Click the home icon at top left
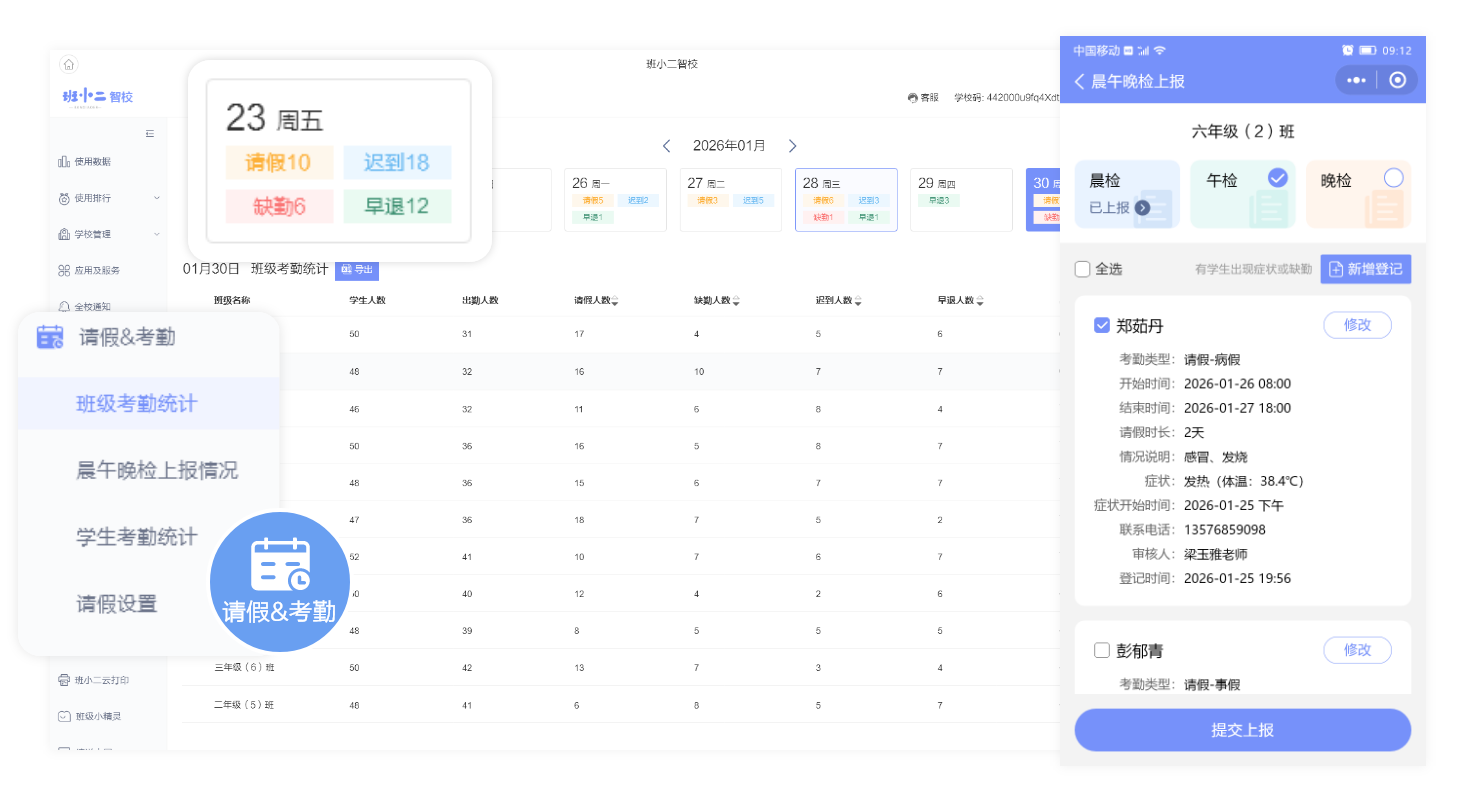This screenshot has width=1480, height=800. tap(68, 65)
